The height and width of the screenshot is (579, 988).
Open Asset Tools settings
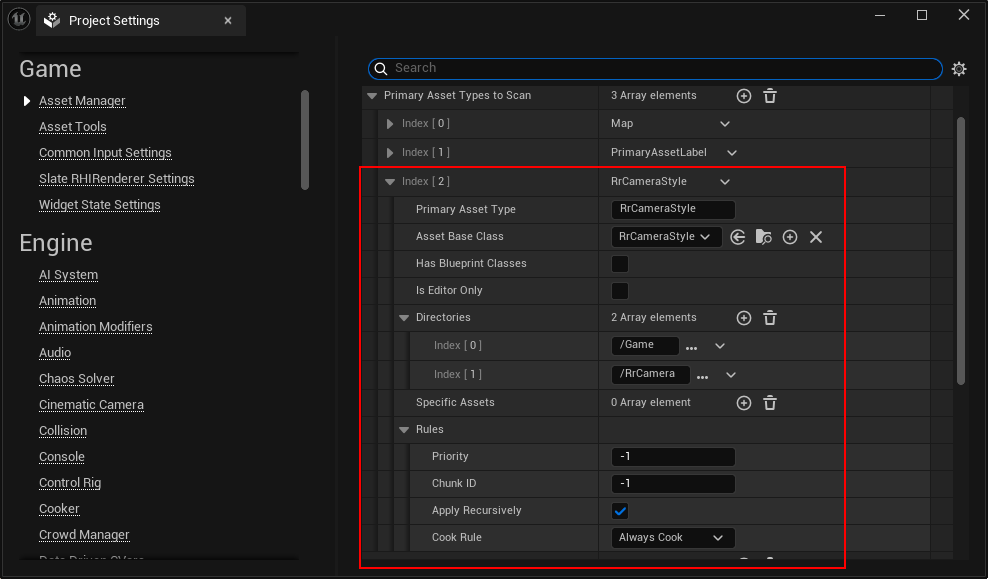point(72,127)
